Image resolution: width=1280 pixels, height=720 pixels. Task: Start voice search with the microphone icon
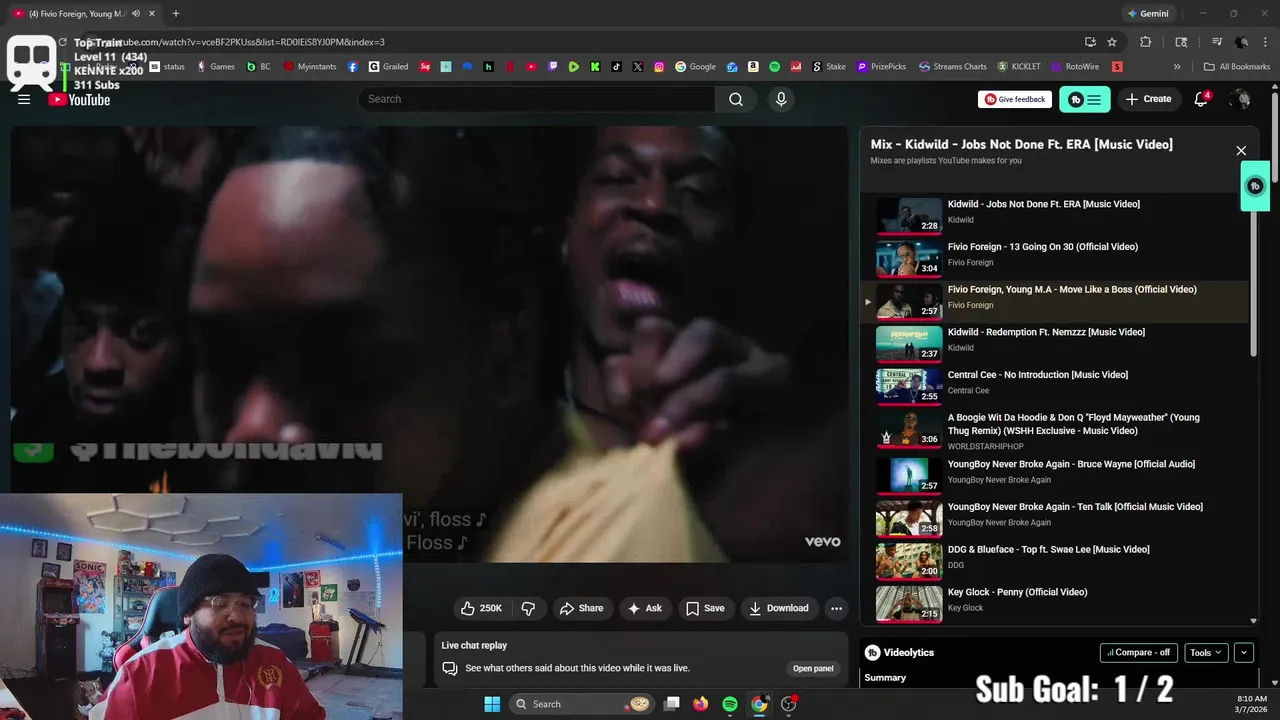click(781, 99)
